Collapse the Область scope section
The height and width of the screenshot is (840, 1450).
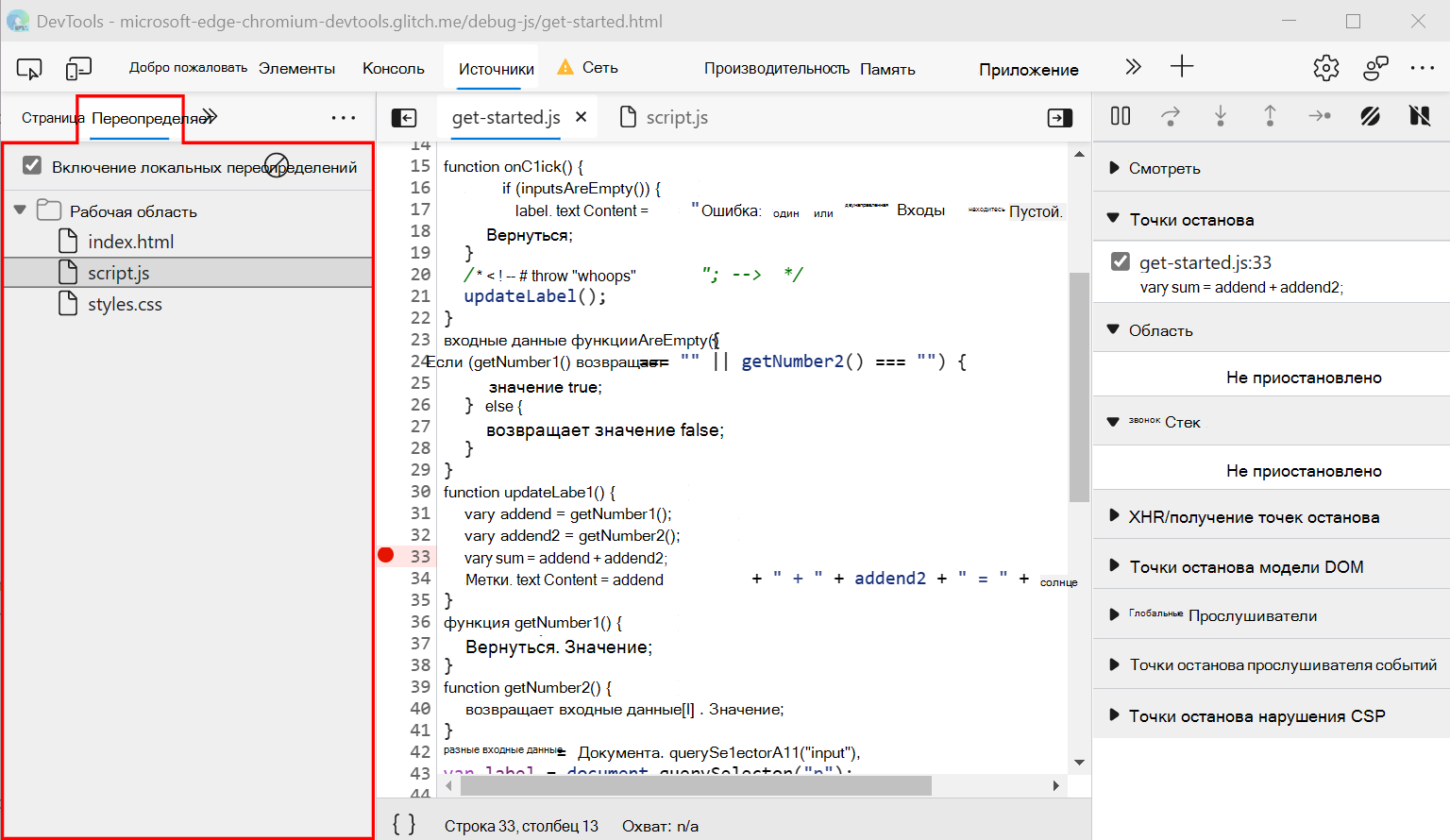(1113, 328)
